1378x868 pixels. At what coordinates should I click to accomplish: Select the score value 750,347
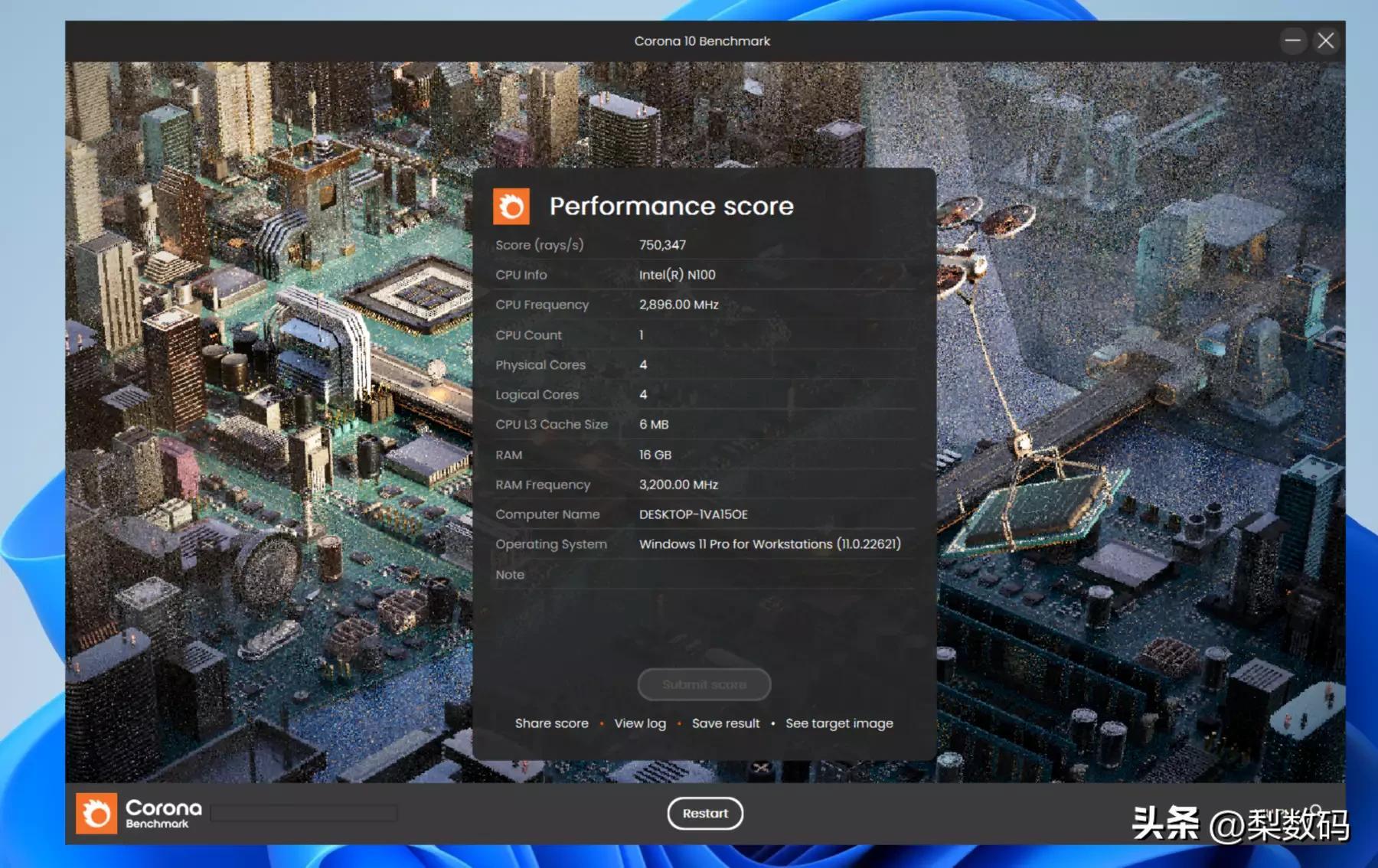662,245
